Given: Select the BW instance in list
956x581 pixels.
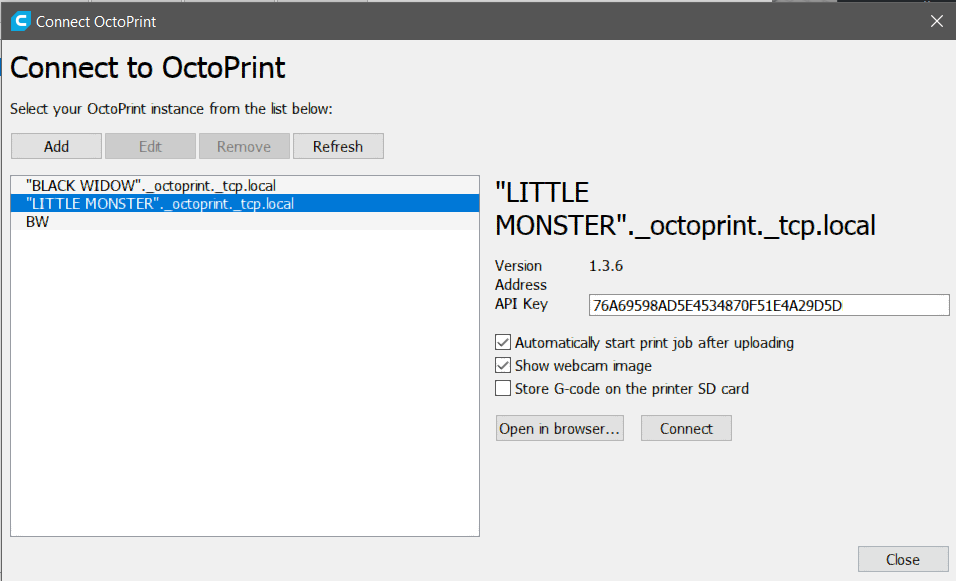Looking at the screenshot, I should pos(245,221).
